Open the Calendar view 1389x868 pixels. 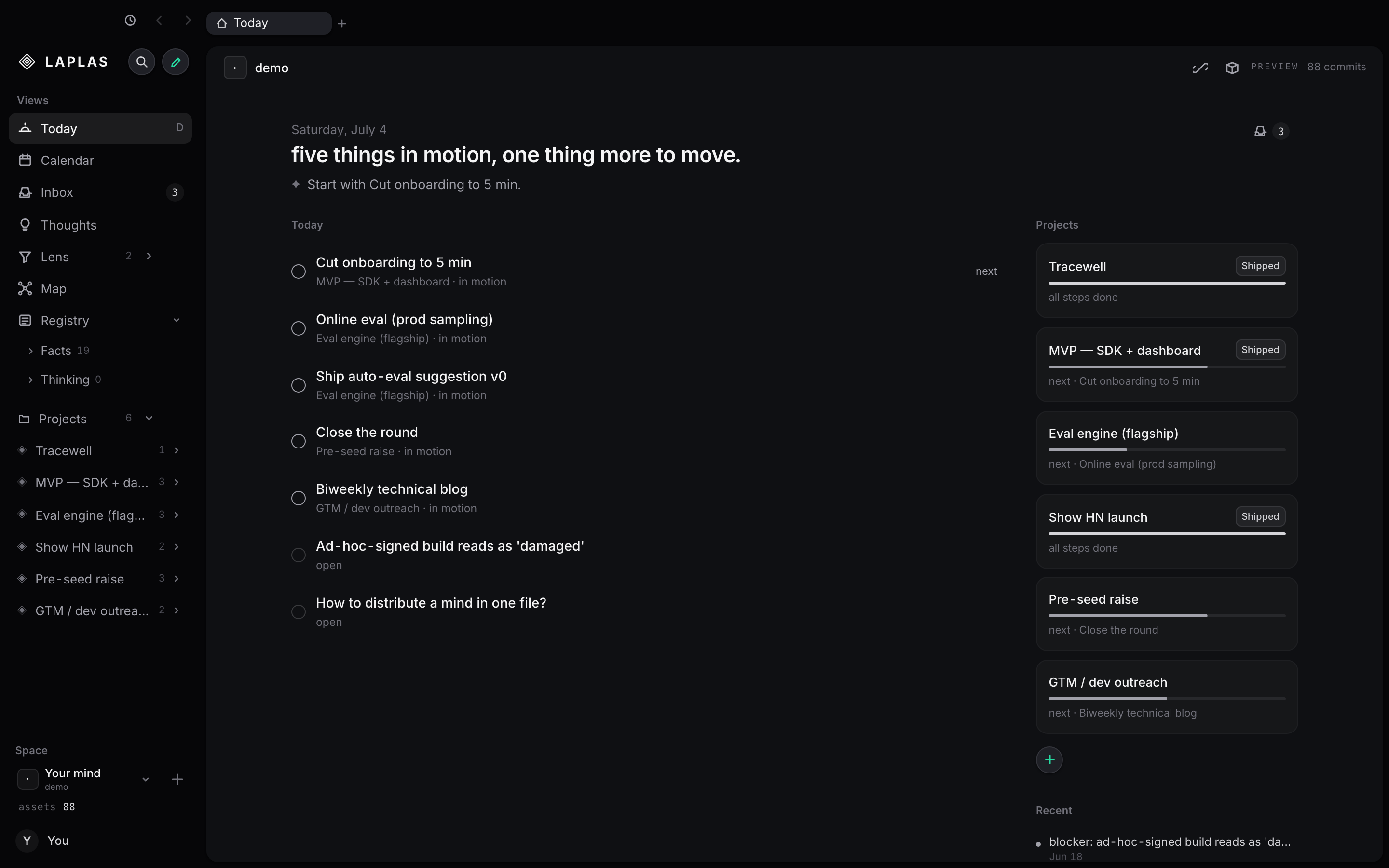click(100, 160)
